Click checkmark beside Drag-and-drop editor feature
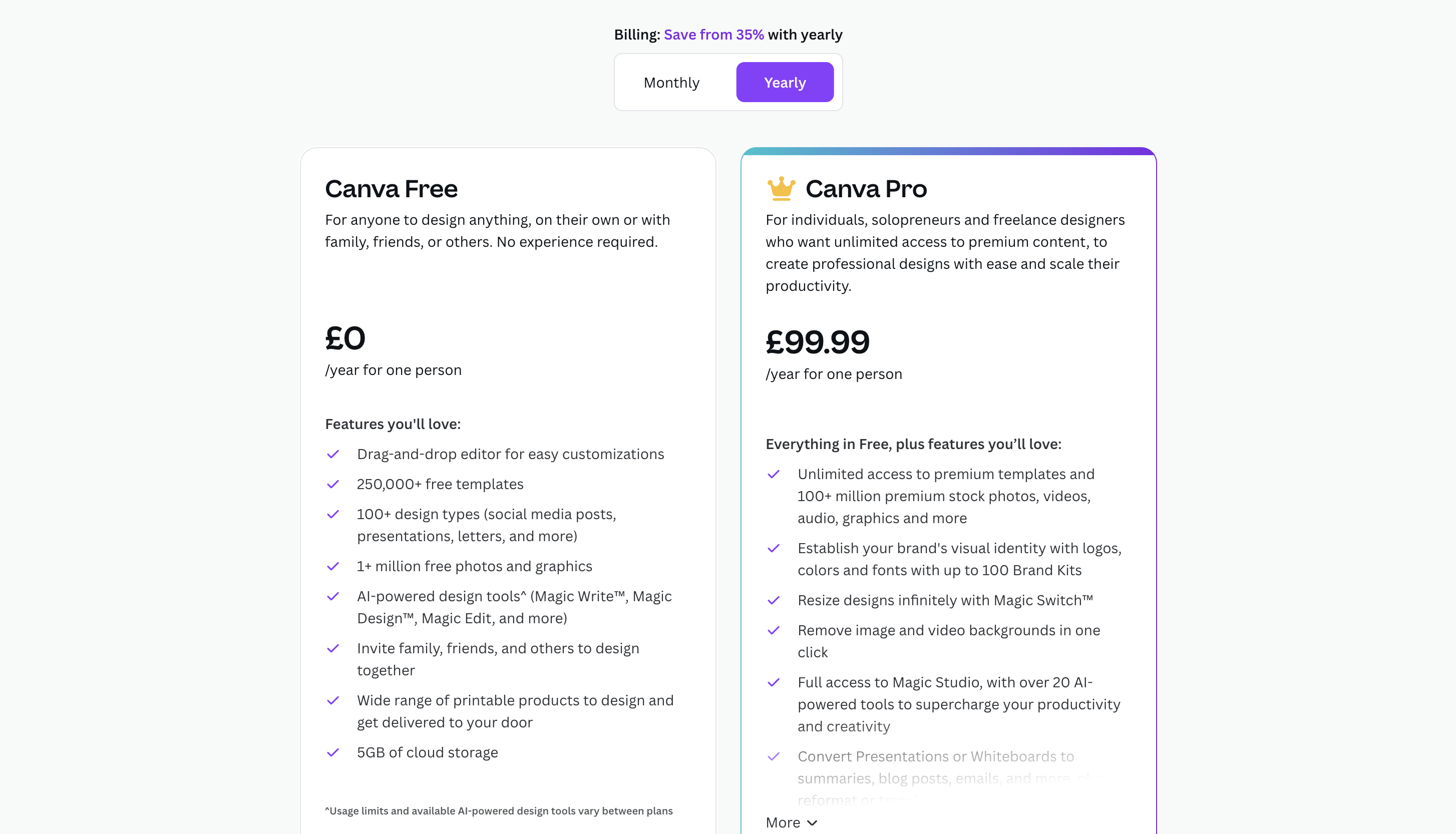Viewport: 1456px width, 834px height. tap(333, 454)
